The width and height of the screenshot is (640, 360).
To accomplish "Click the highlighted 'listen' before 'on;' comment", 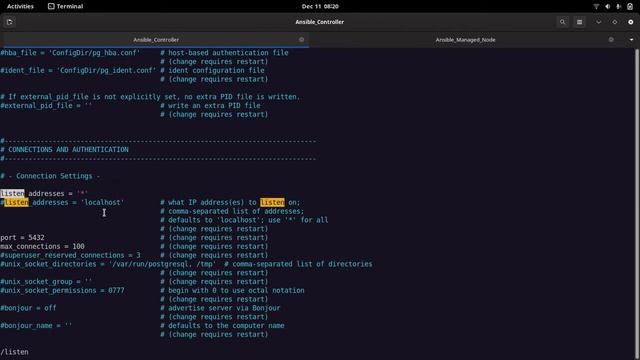I will tap(272, 202).
